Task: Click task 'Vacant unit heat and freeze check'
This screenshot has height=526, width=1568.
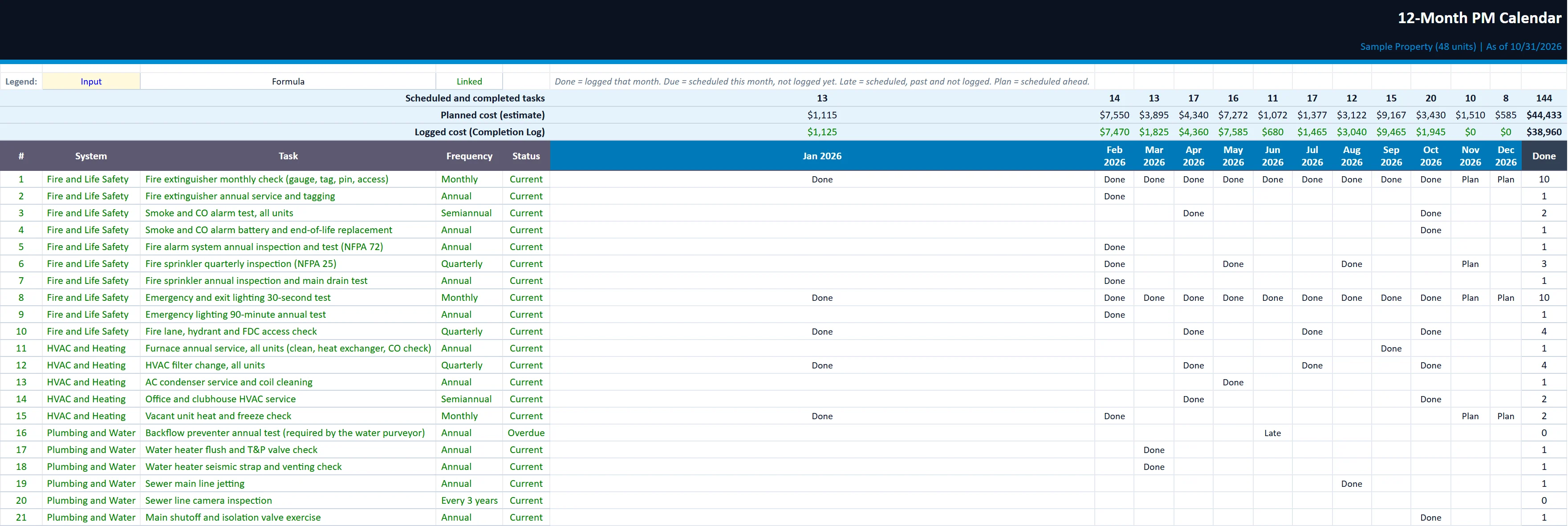Action: click(218, 416)
